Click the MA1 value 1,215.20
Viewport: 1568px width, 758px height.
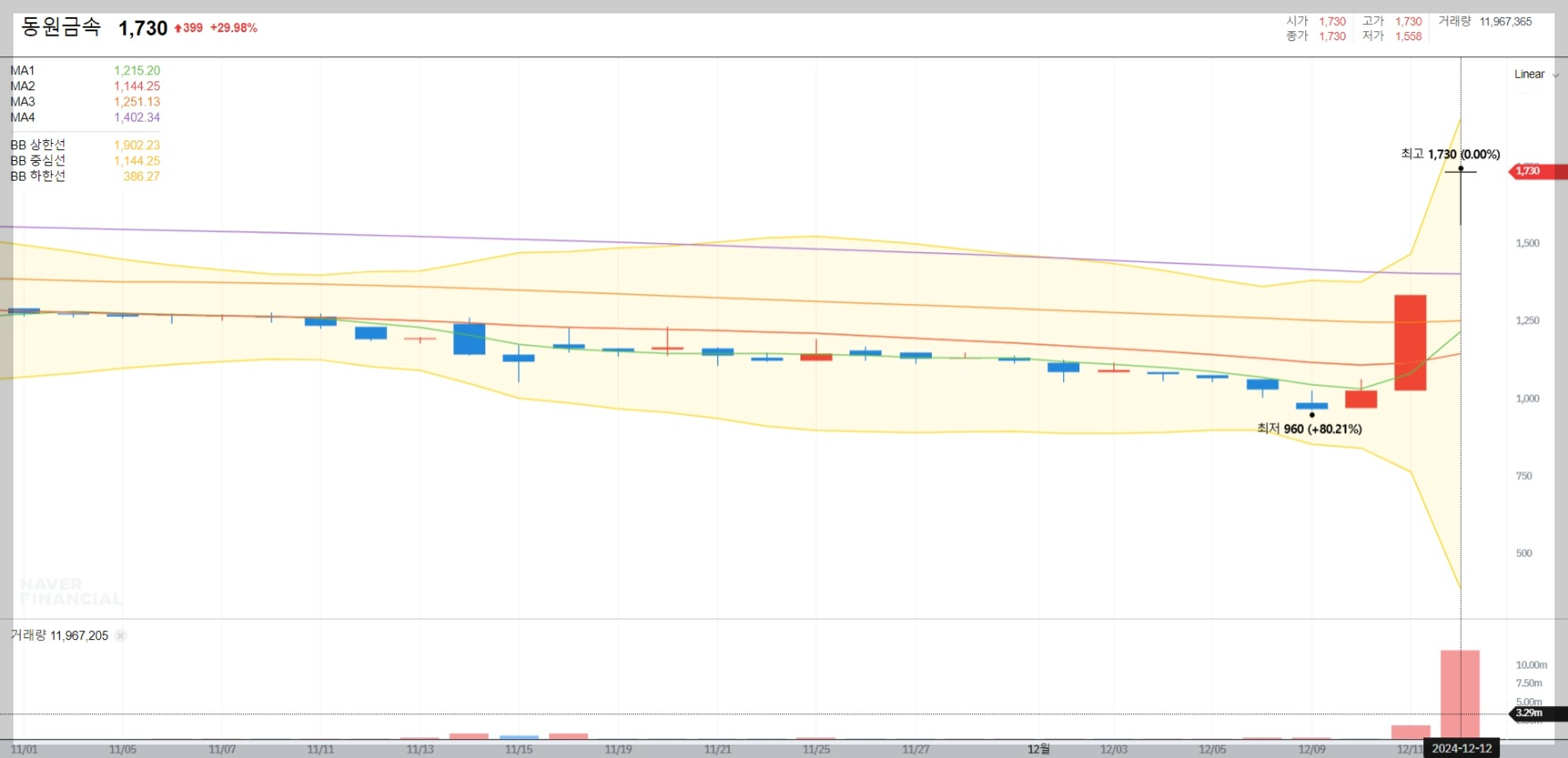(137, 71)
